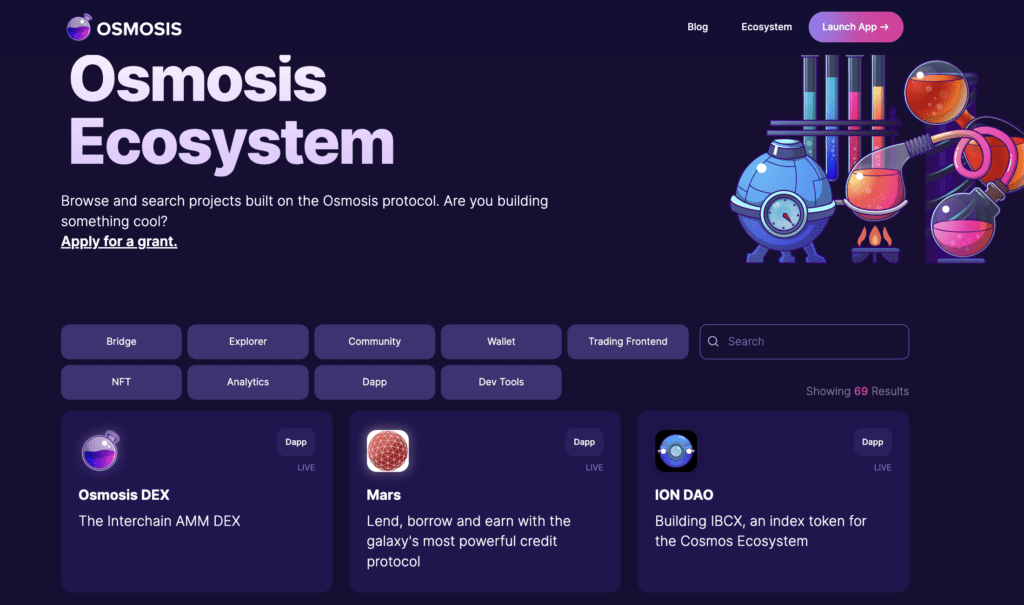Image resolution: width=1024 pixels, height=605 pixels.
Task: Click the ION DAO blue icon
Action: pos(676,451)
